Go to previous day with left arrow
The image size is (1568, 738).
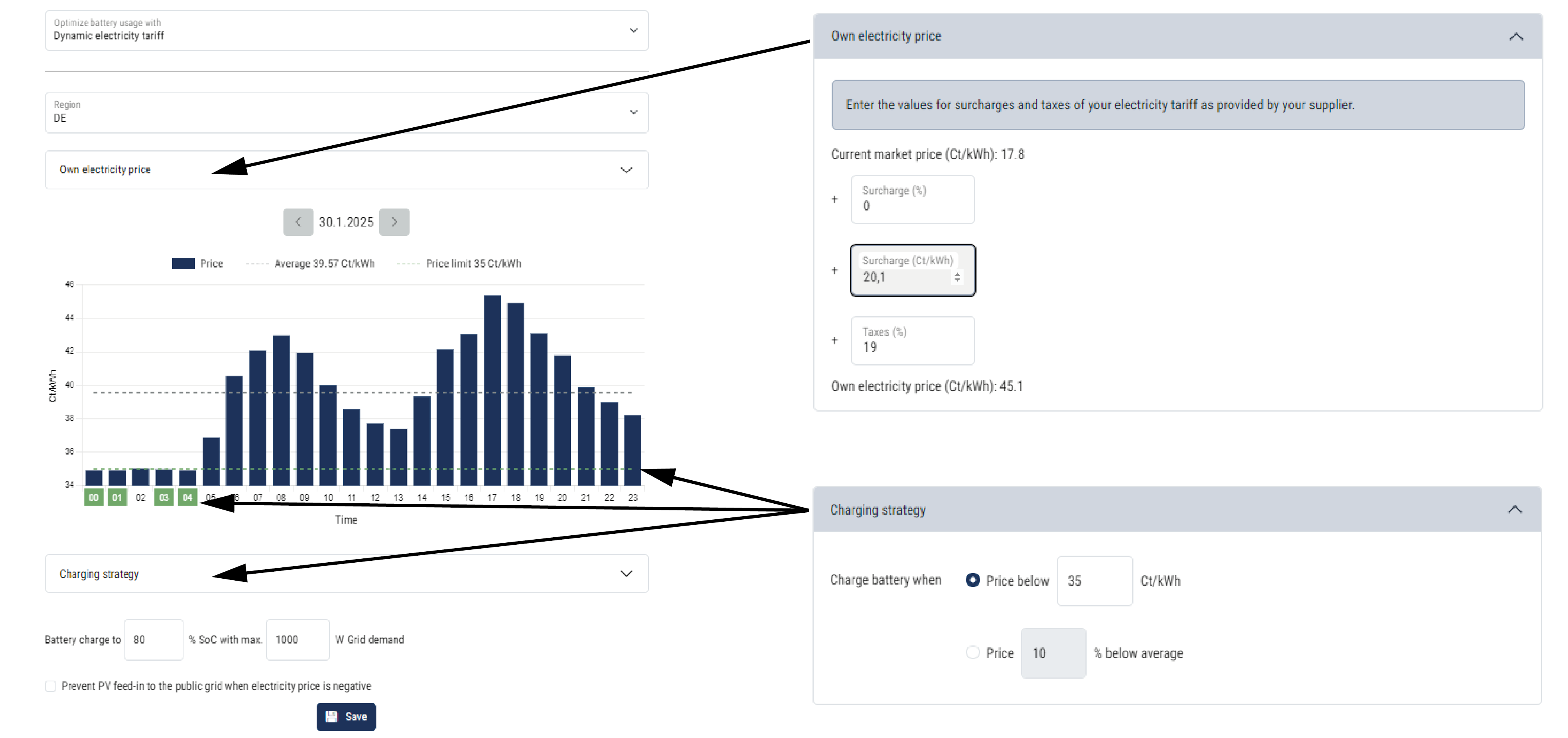coord(298,222)
